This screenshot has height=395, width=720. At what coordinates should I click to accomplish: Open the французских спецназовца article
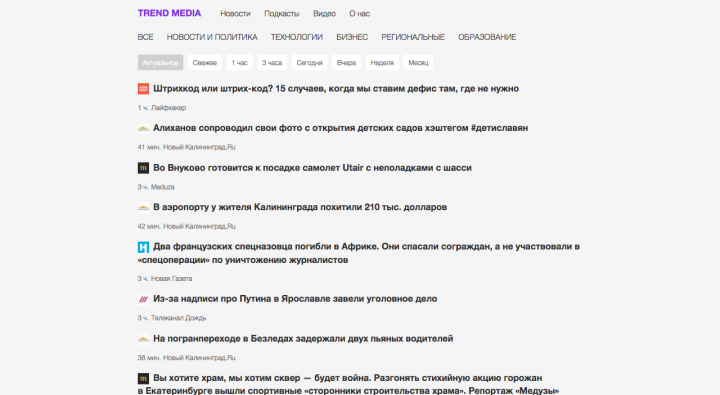click(x=359, y=253)
